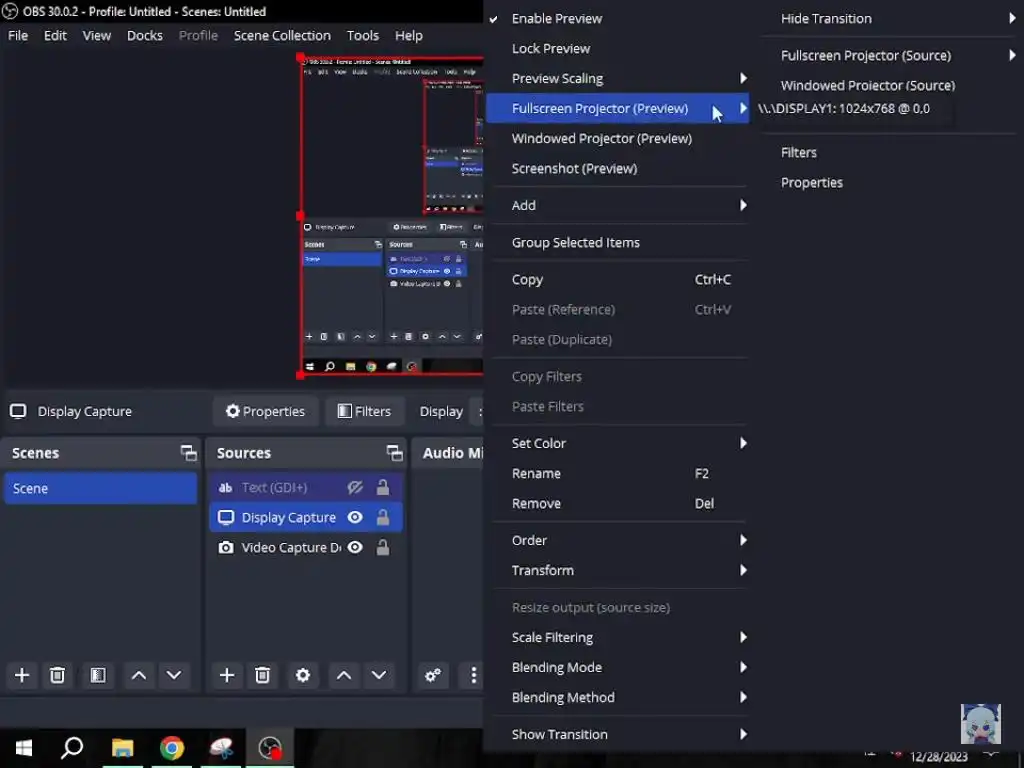
Task: Open scene filters icon in Scenes toolbar
Action: [x=98, y=675]
